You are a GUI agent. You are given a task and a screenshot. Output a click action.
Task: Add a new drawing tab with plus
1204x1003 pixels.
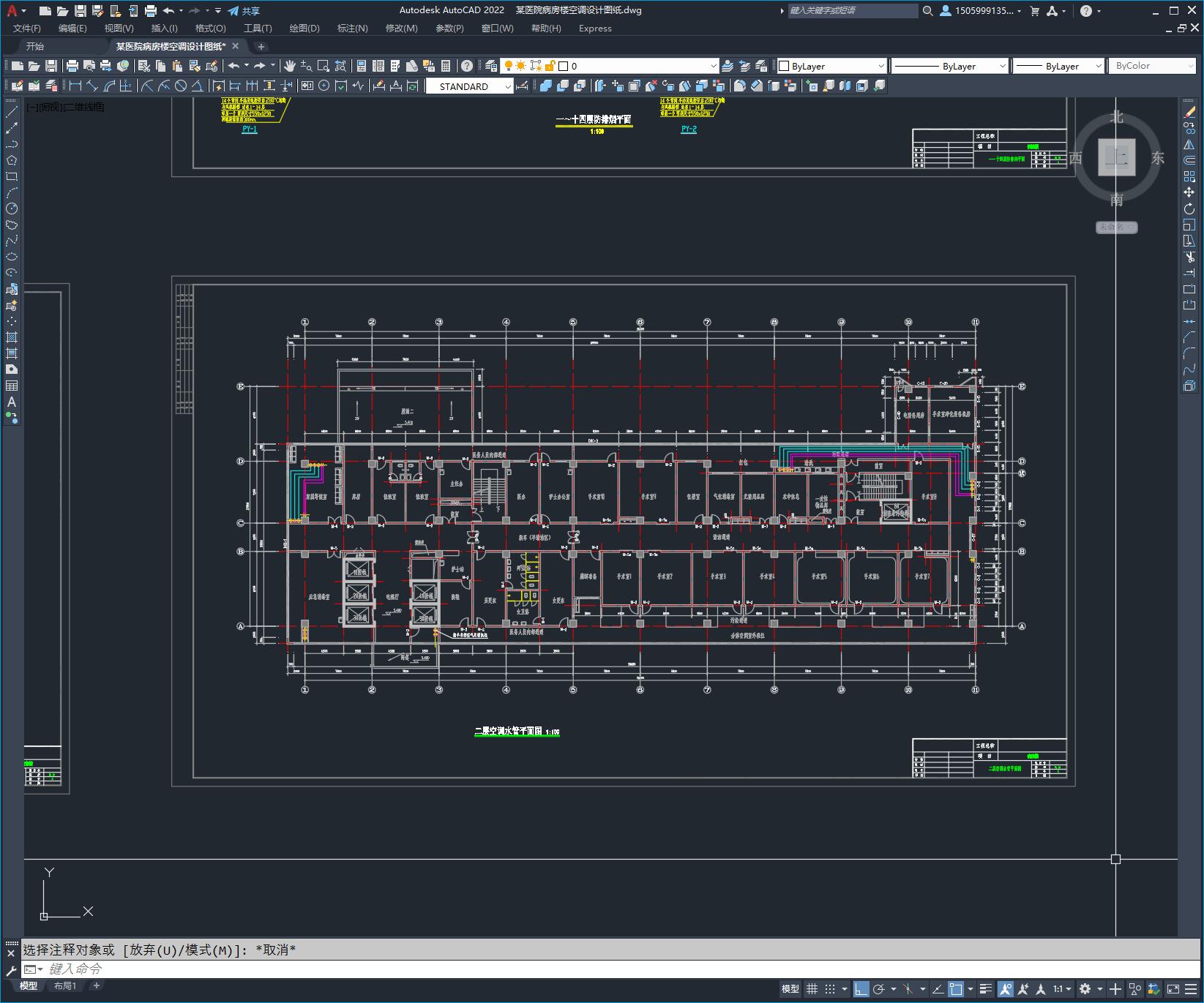[261, 46]
